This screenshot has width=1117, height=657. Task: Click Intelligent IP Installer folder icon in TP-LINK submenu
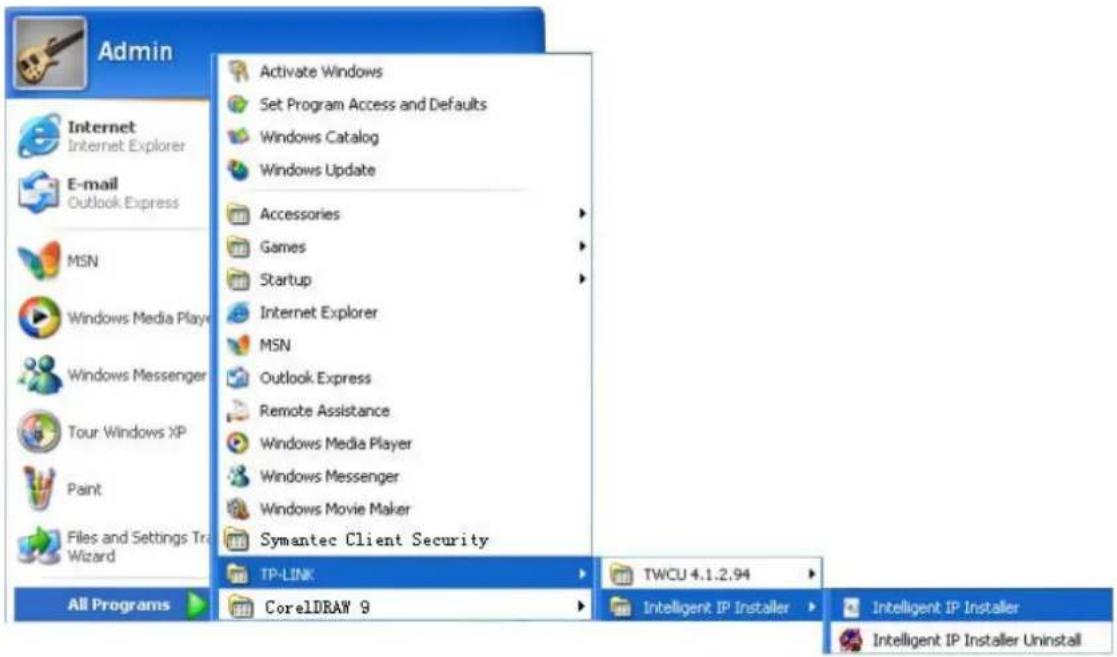tap(621, 607)
